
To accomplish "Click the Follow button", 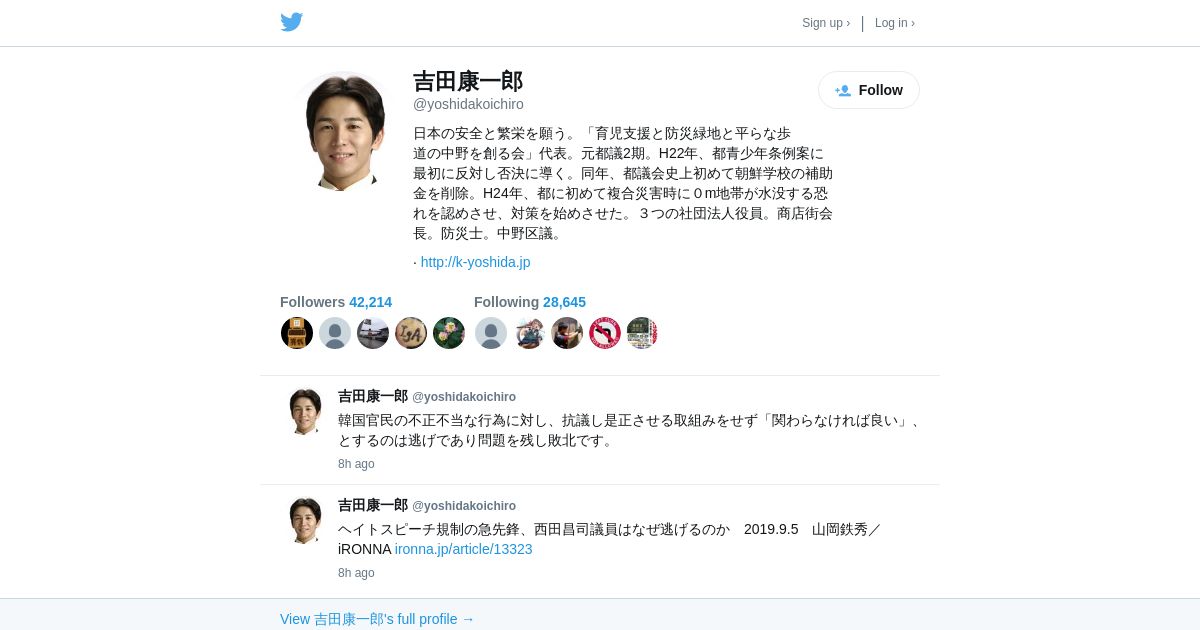I will (x=869, y=90).
